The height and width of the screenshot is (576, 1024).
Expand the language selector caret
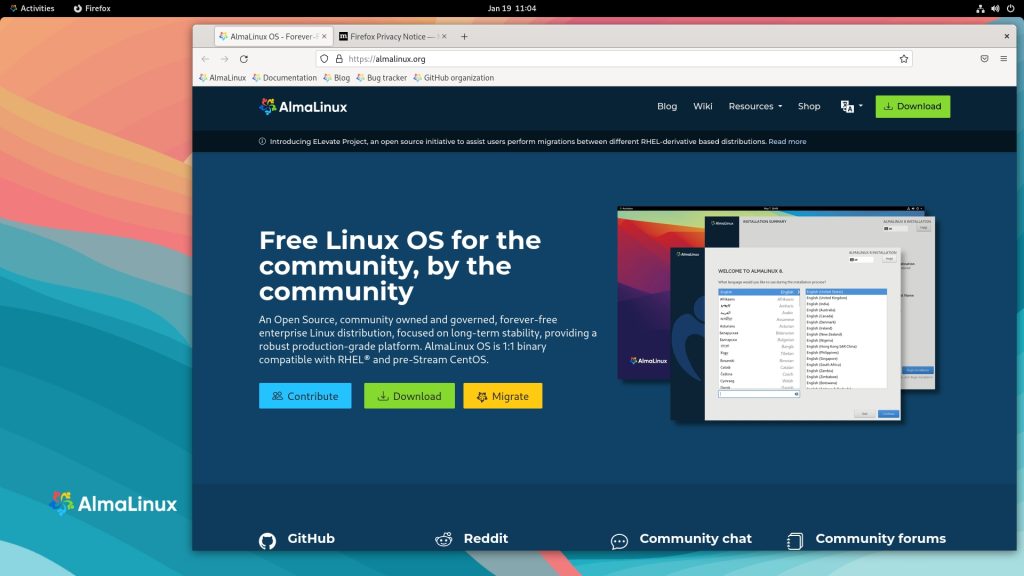tap(859, 106)
